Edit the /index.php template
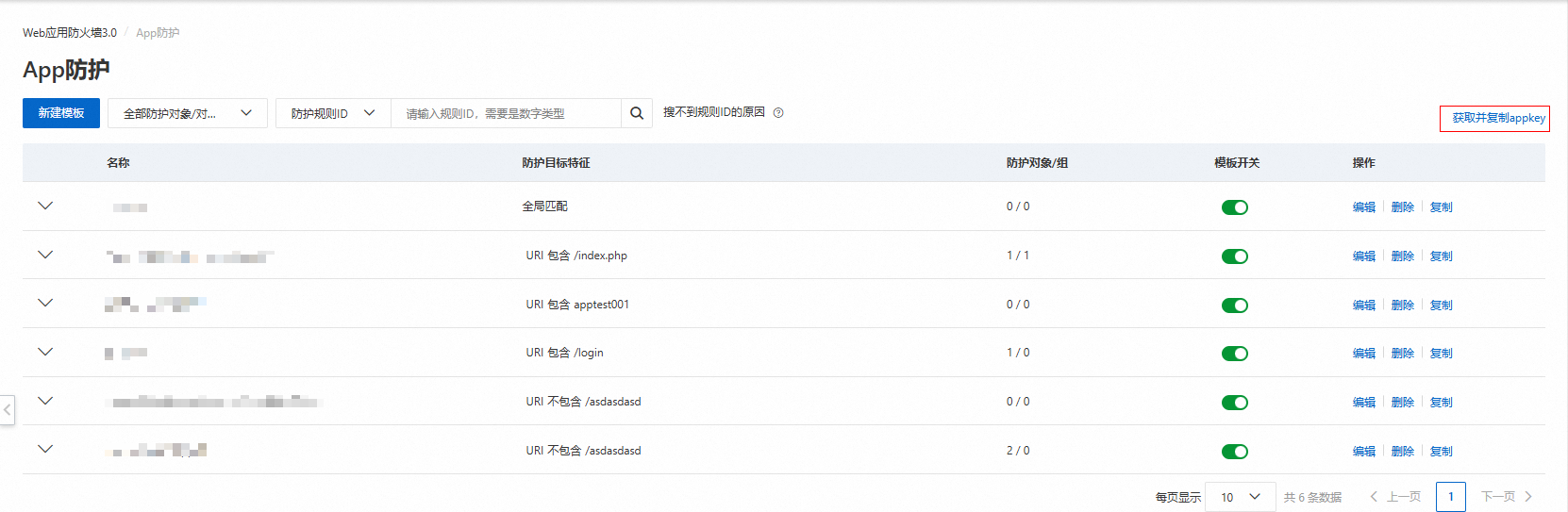 click(x=1363, y=256)
